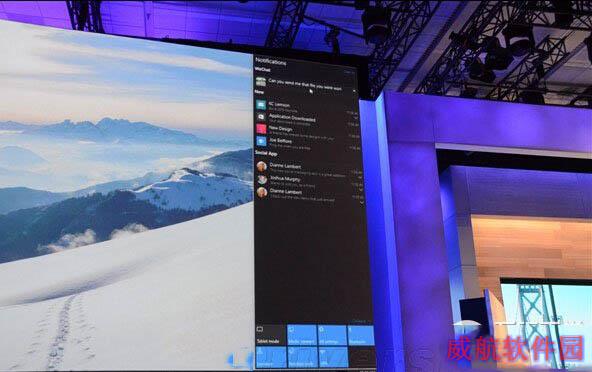Open the WeChat message notification
592x372 pixels.
[306, 84]
